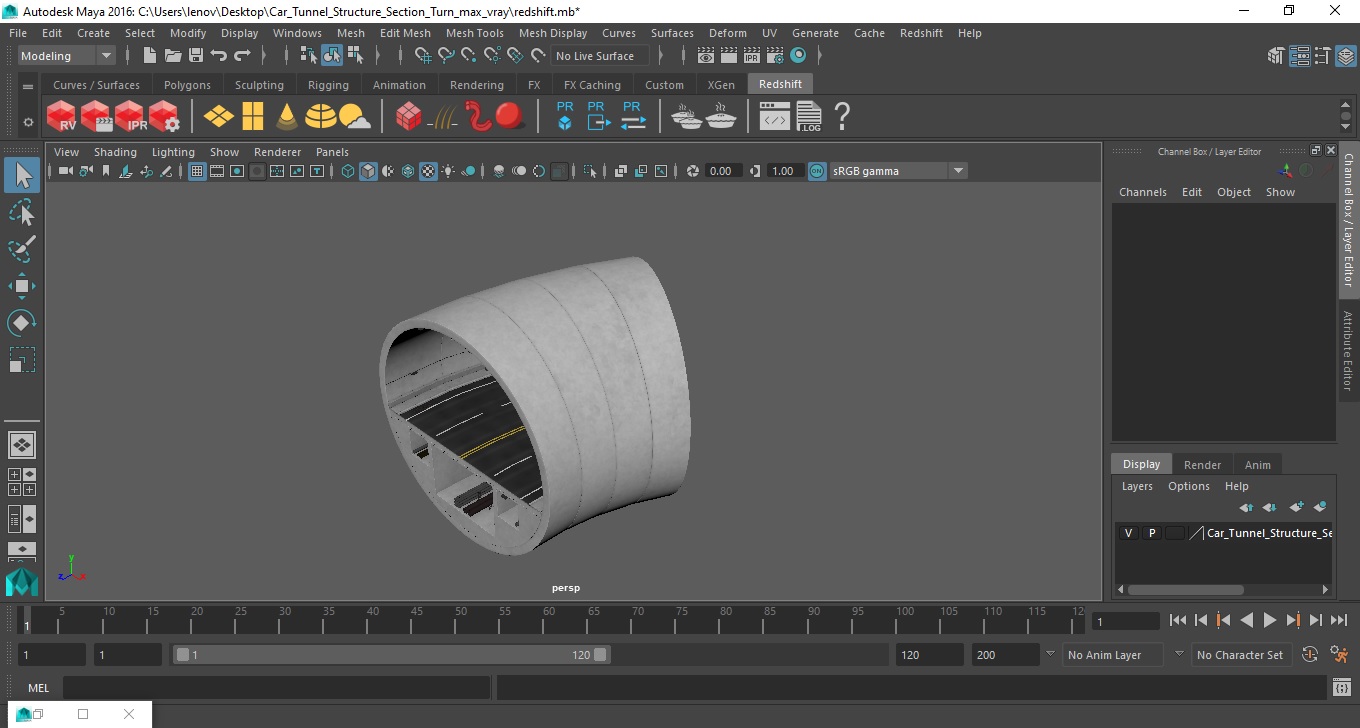Start Redshift IPR render from shelf
This screenshot has height=728, width=1360.
point(130,116)
